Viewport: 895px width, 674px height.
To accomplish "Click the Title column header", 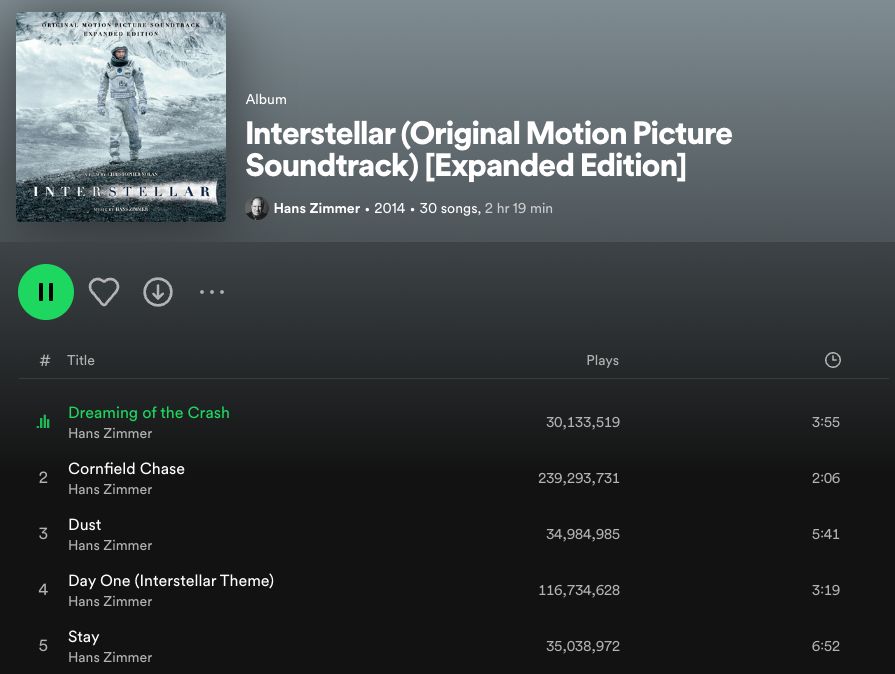I will [80, 360].
